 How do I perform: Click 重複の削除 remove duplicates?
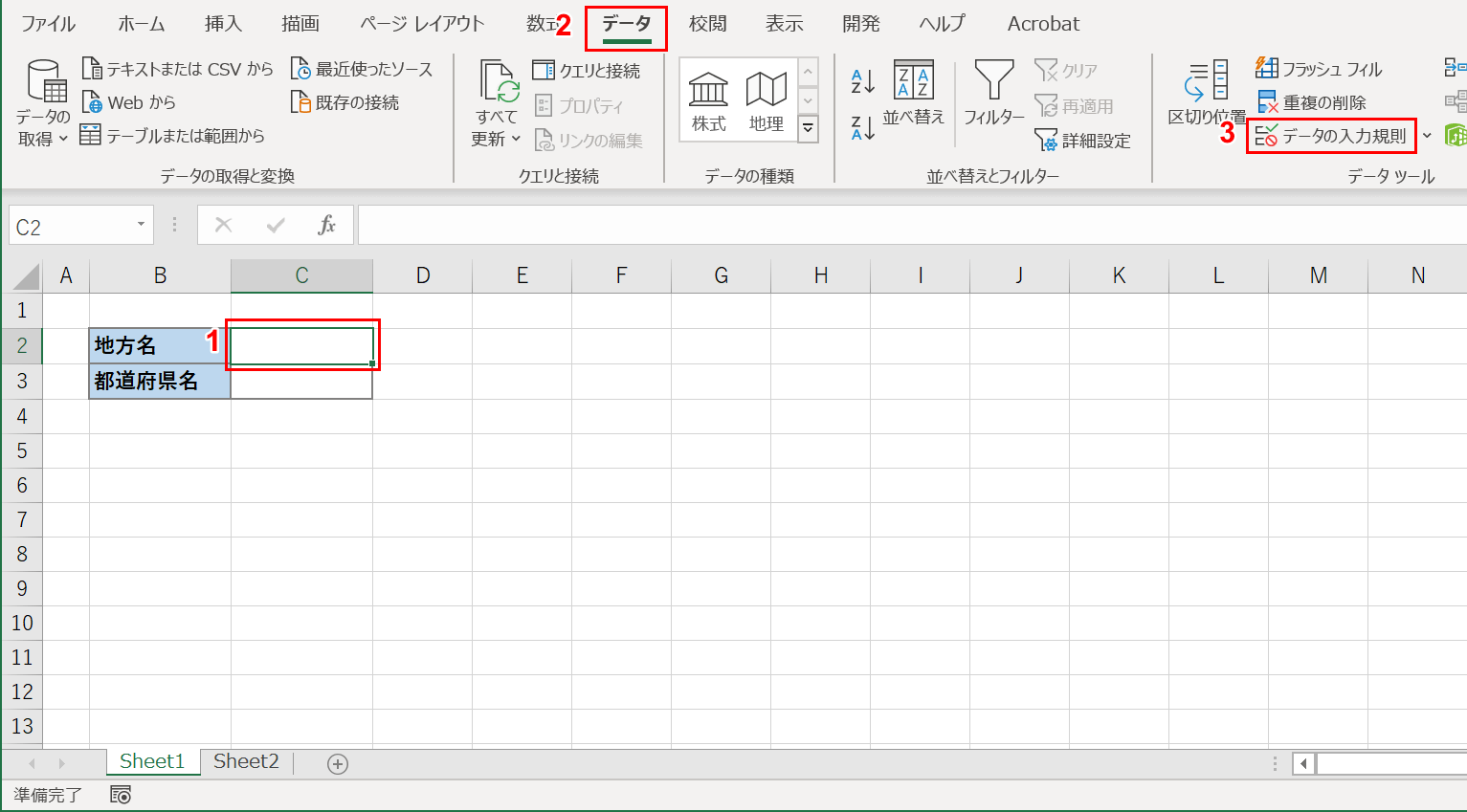point(1311,102)
